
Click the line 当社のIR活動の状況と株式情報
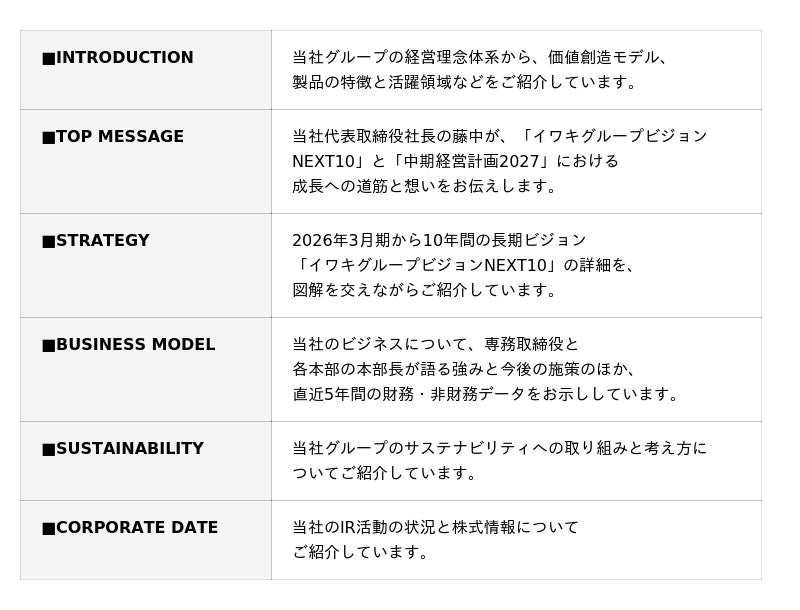pyautogui.click(x=435, y=528)
